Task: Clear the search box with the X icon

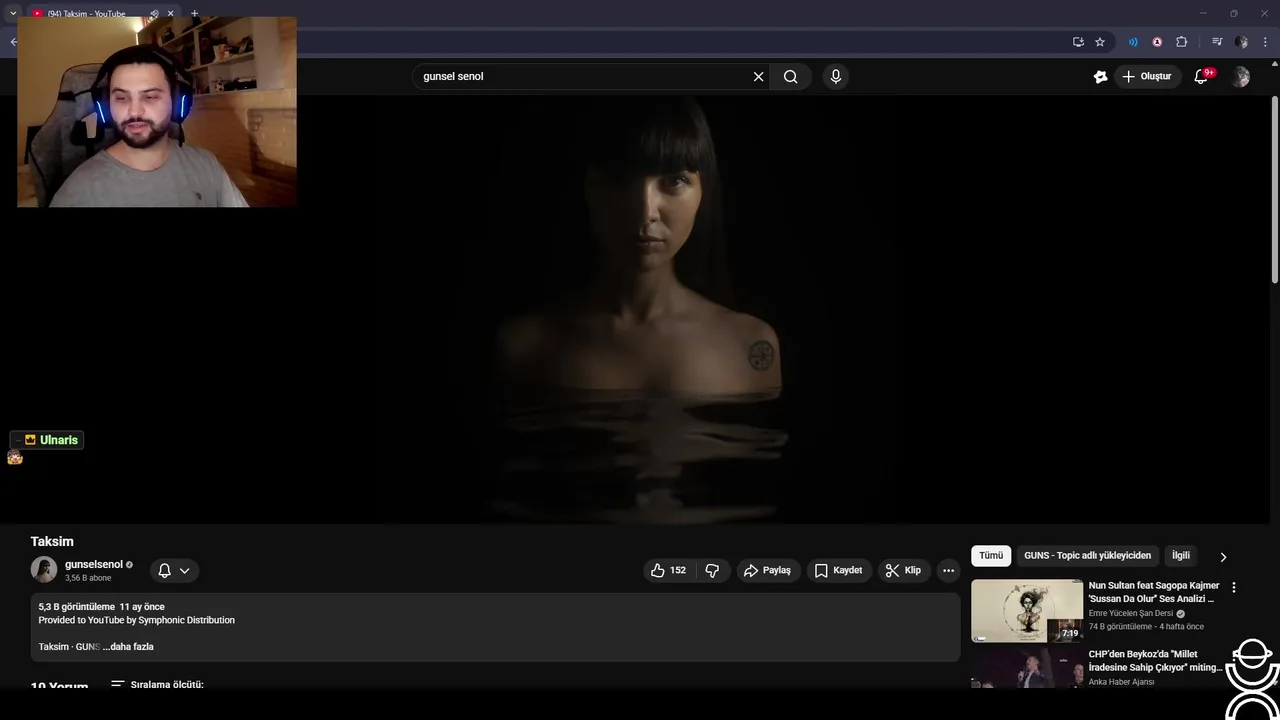Action: tap(758, 76)
